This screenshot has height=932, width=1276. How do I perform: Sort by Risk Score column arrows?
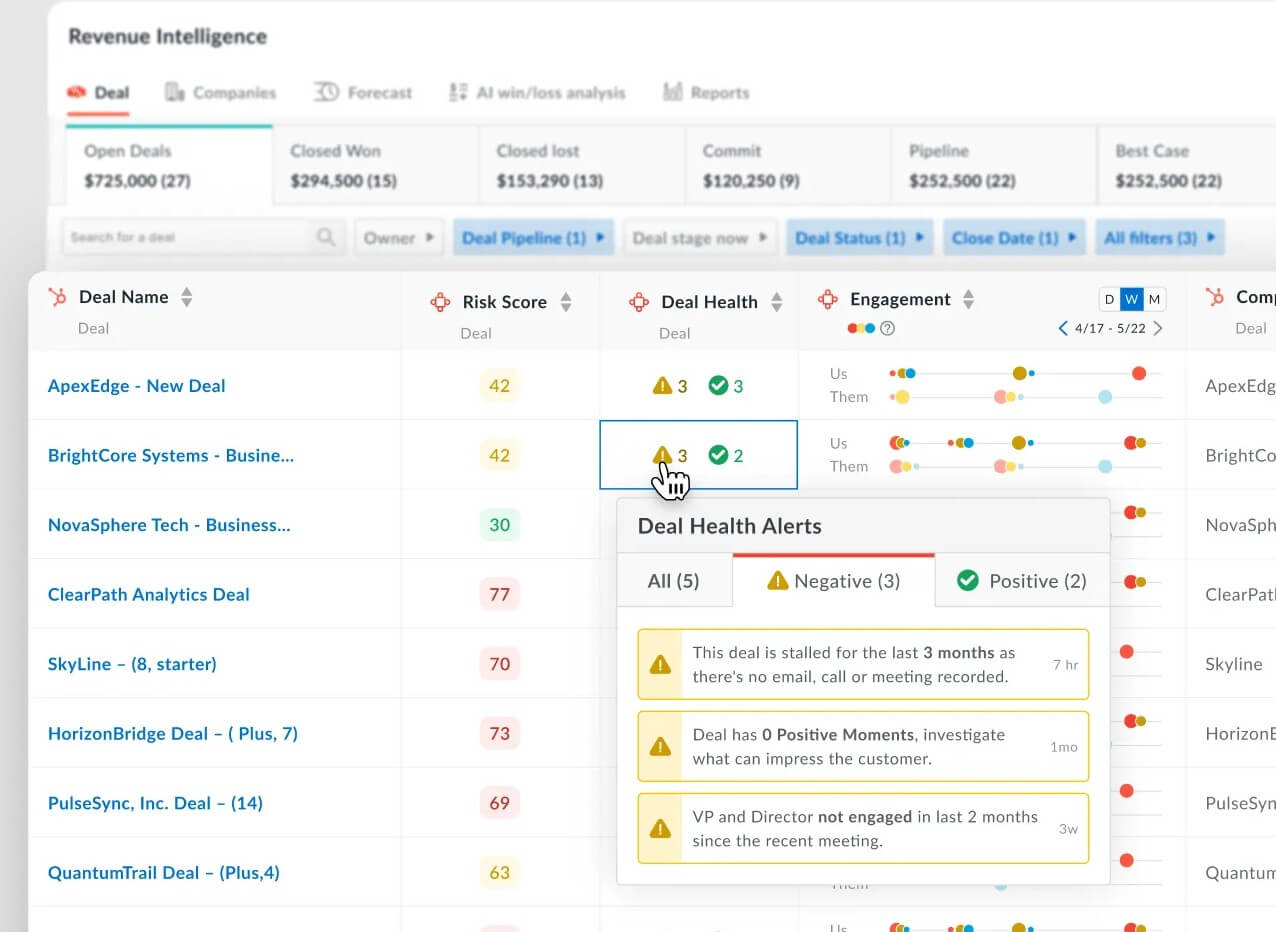[x=566, y=302]
